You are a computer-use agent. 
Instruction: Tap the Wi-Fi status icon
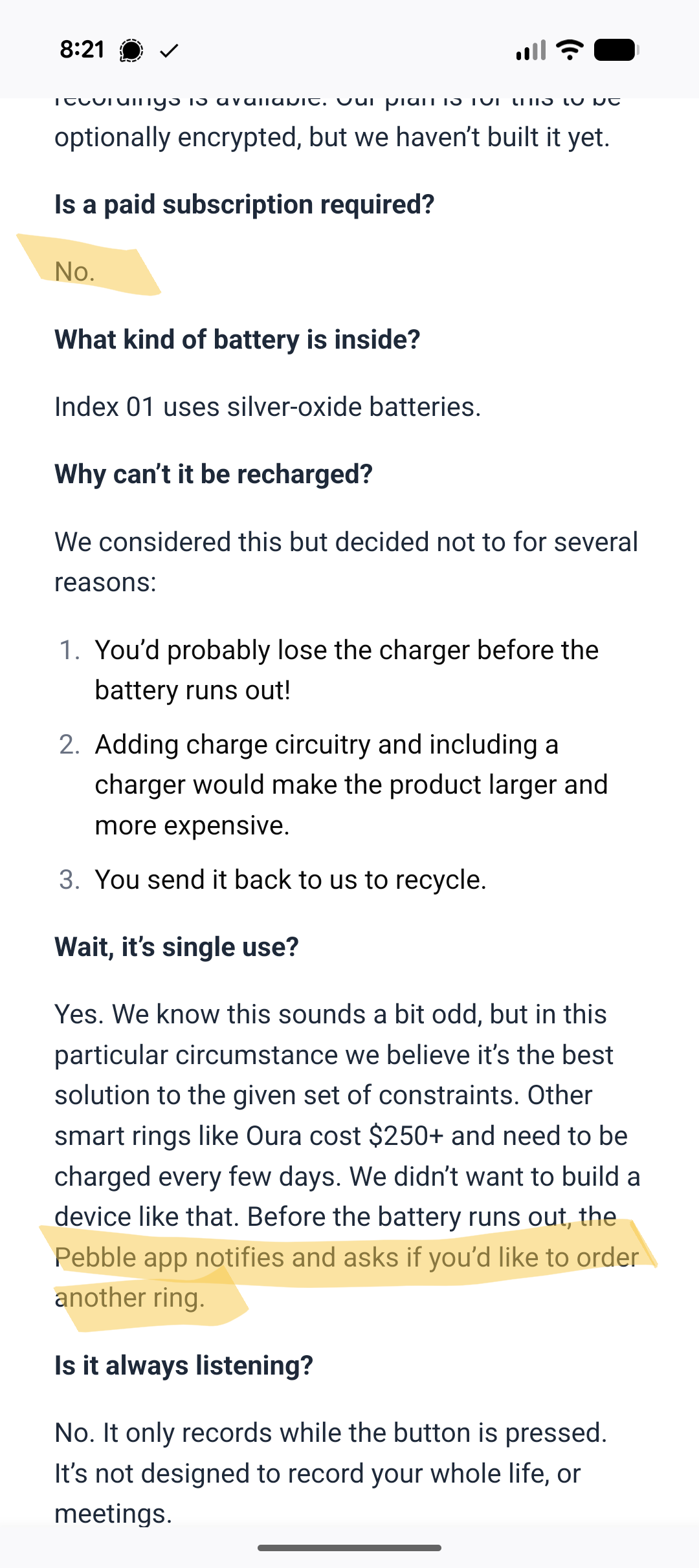[570, 50]
